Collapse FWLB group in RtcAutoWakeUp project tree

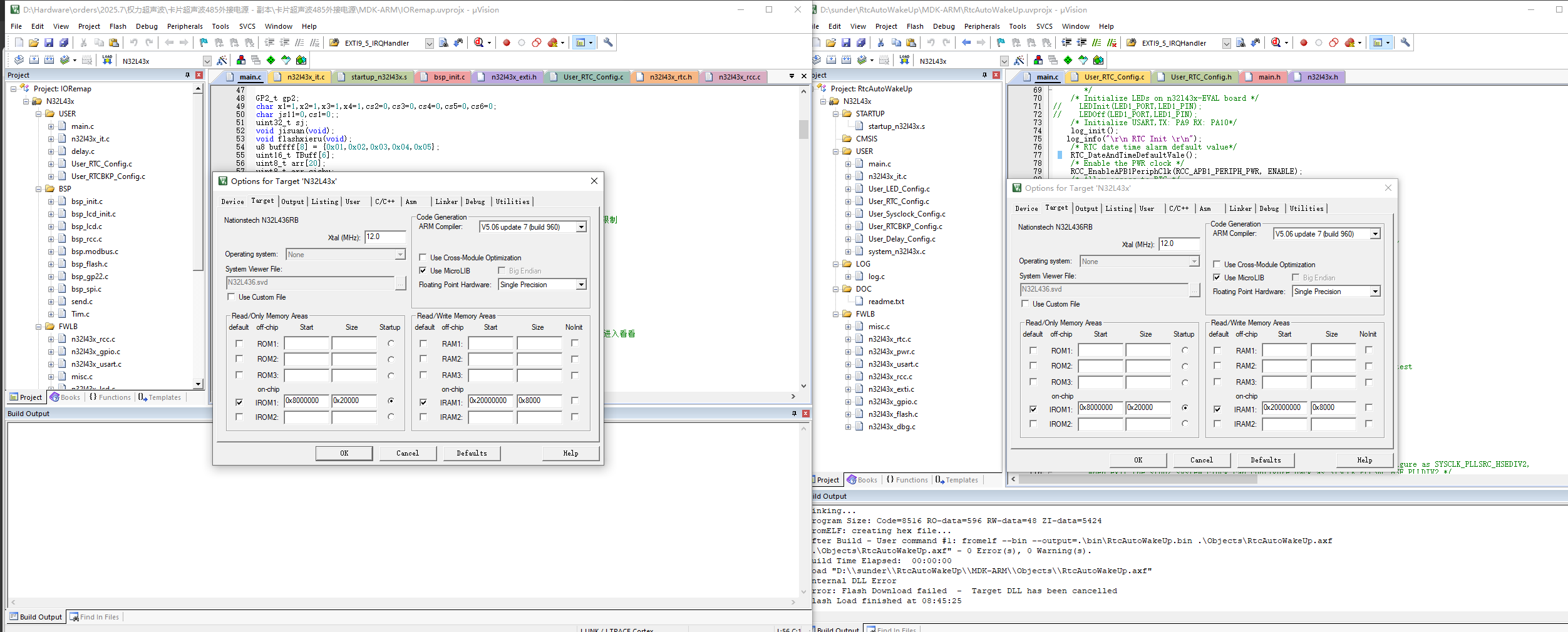pyautogui.click(x=836, y=314)
